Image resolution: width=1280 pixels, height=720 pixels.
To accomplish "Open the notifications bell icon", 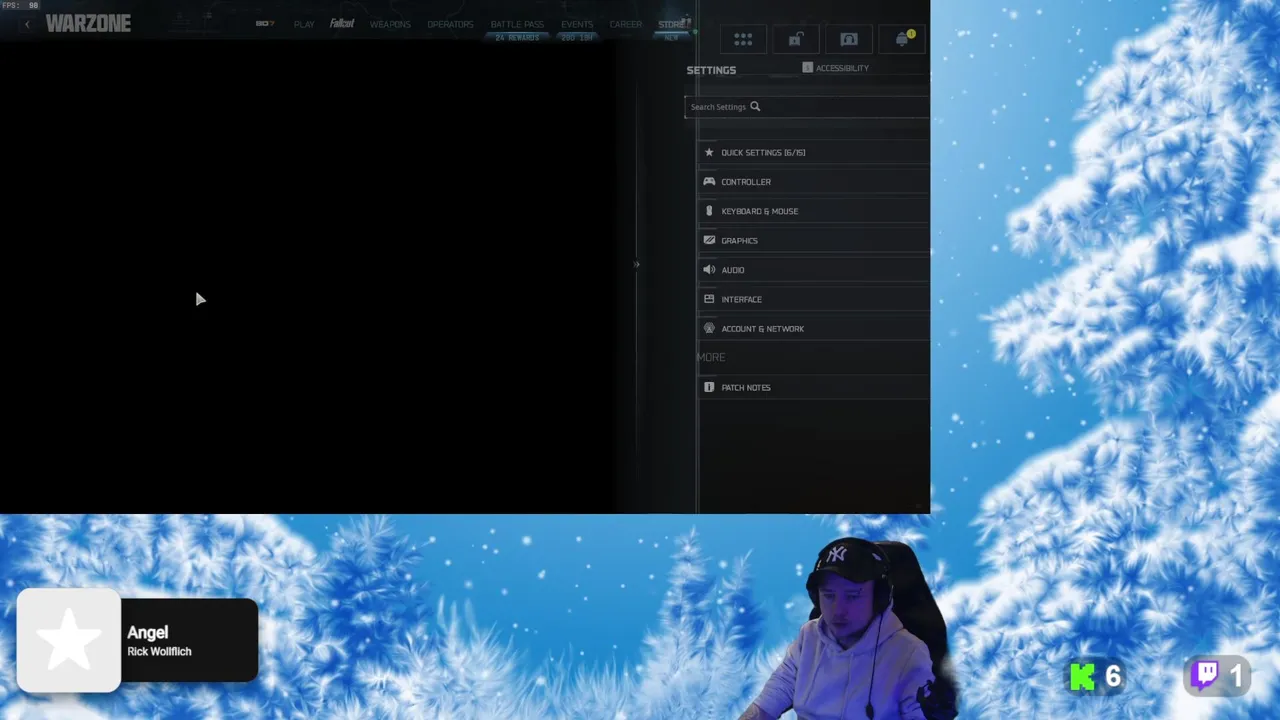I will point(902,39).
